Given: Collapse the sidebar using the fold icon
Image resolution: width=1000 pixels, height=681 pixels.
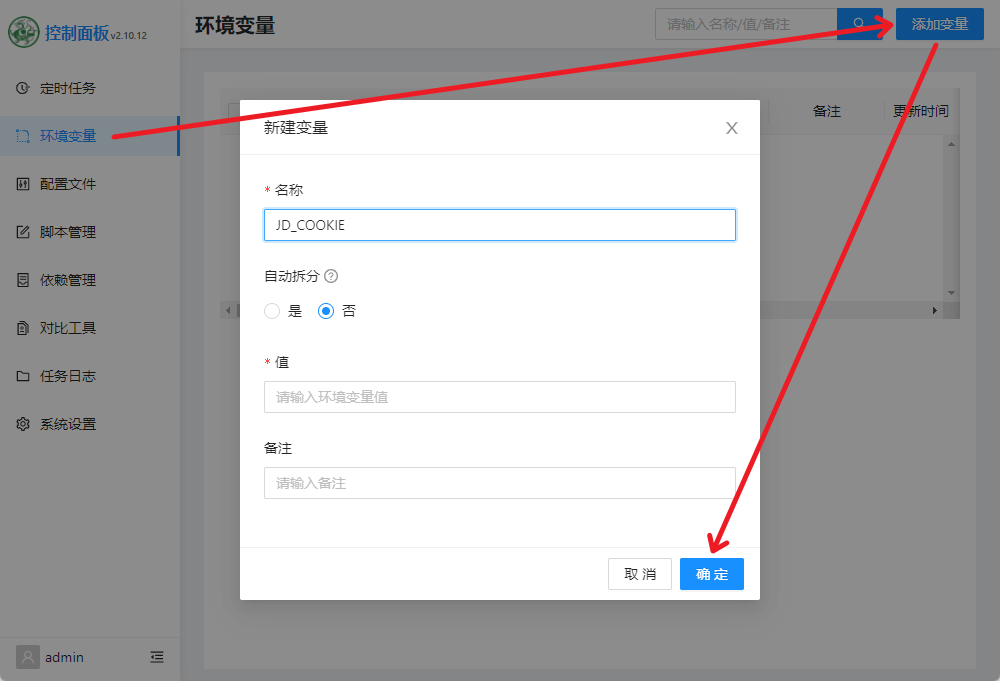Looking at the screenshot, I should (157, 657).
